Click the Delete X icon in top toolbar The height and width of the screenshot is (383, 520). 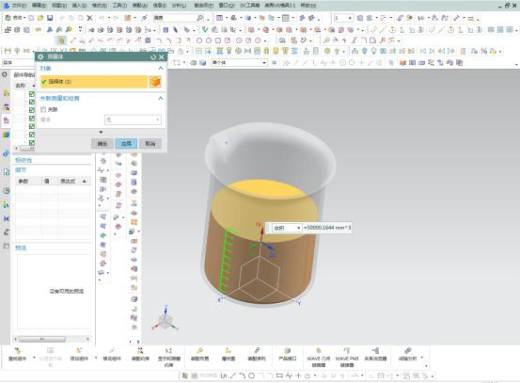pos(89,18)
